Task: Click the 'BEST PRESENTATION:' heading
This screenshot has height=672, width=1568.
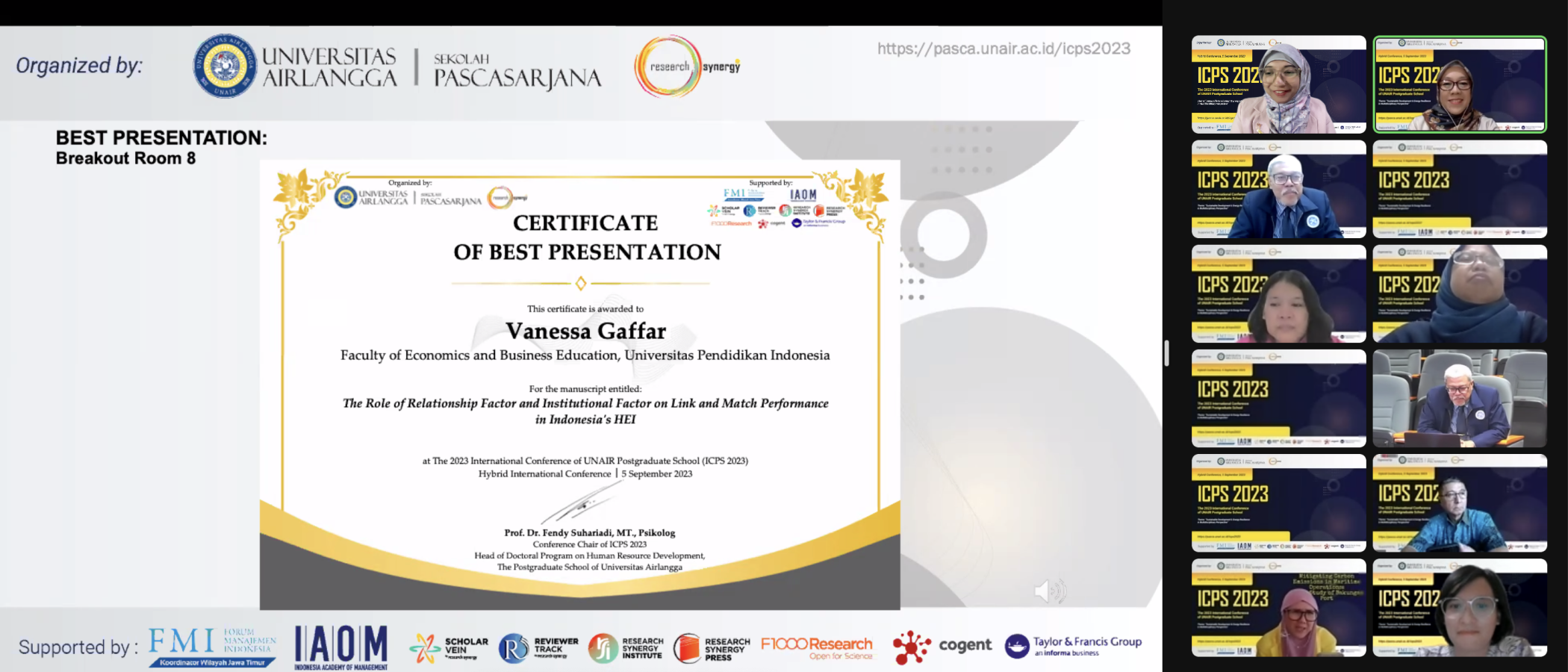Action: [x=161, y=138]
